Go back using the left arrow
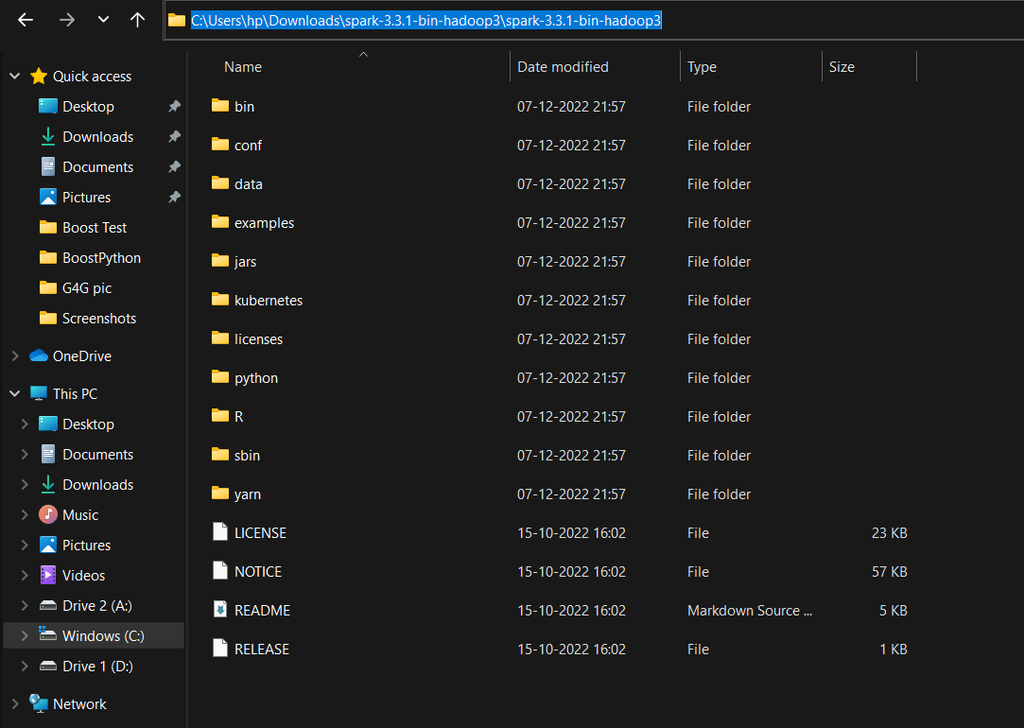 click(25, 20)
